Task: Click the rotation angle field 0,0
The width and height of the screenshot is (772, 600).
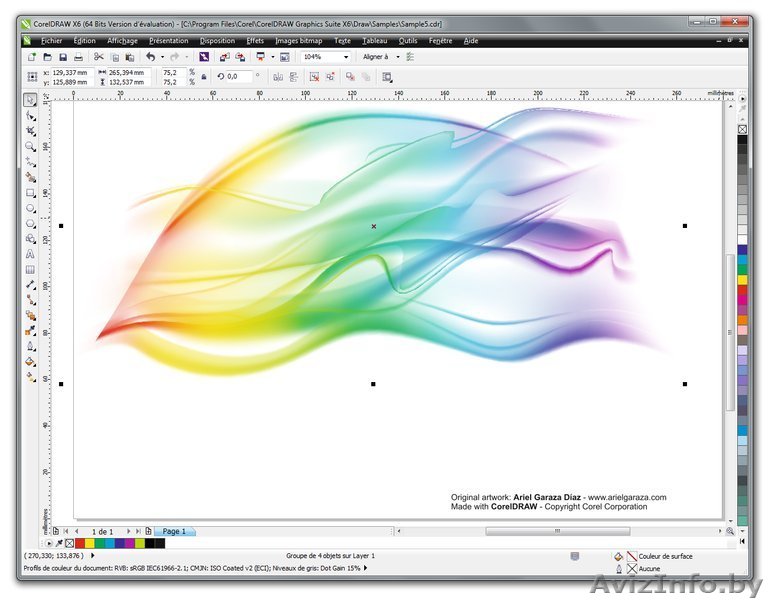Action: coord(239,77)
